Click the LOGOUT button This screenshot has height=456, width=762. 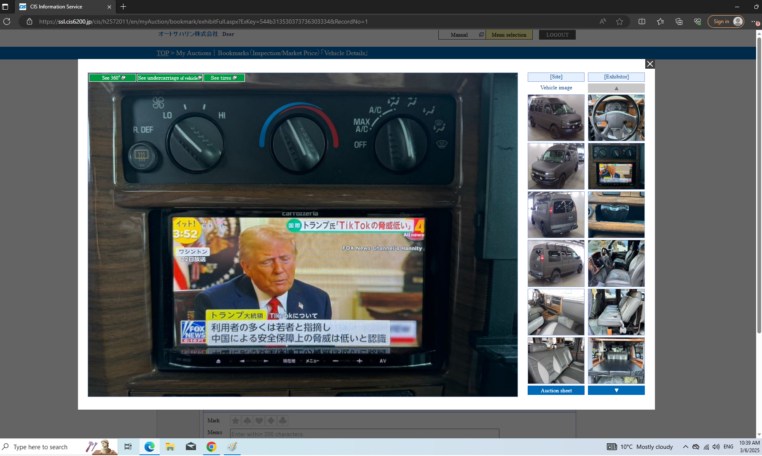tap(557, 35)
